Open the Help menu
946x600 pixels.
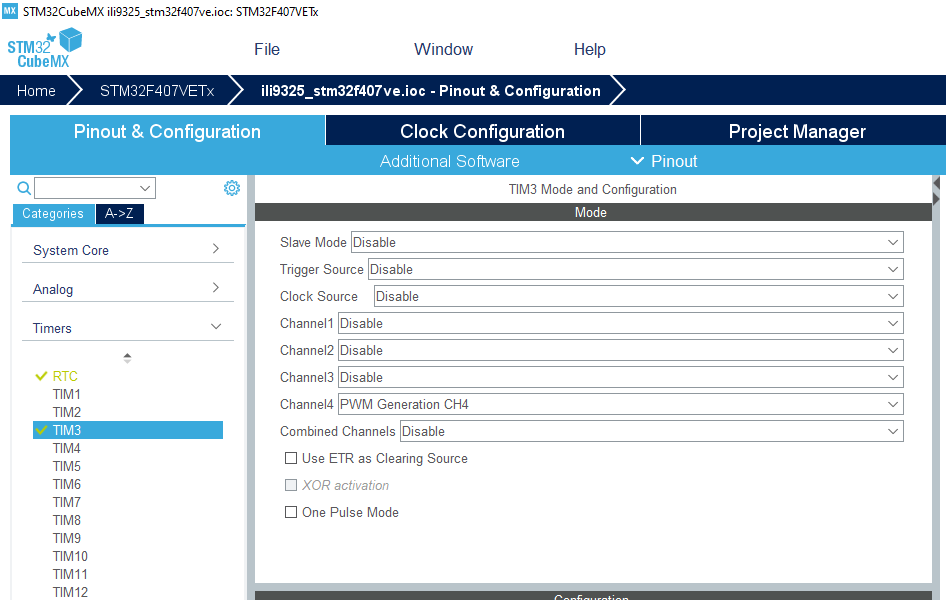click(589, 49)
